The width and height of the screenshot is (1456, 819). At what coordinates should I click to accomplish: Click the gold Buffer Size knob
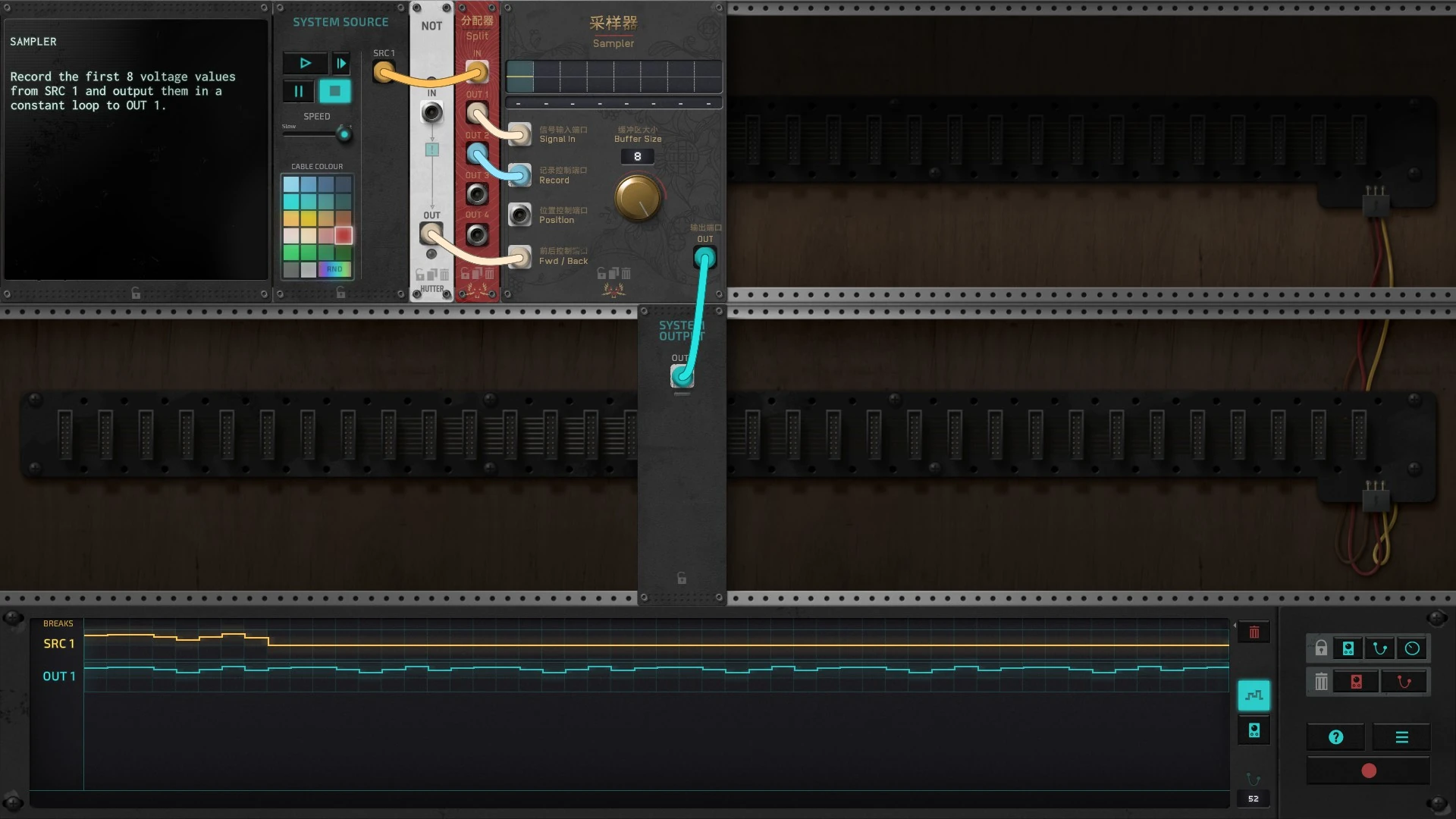coord(637,197)
